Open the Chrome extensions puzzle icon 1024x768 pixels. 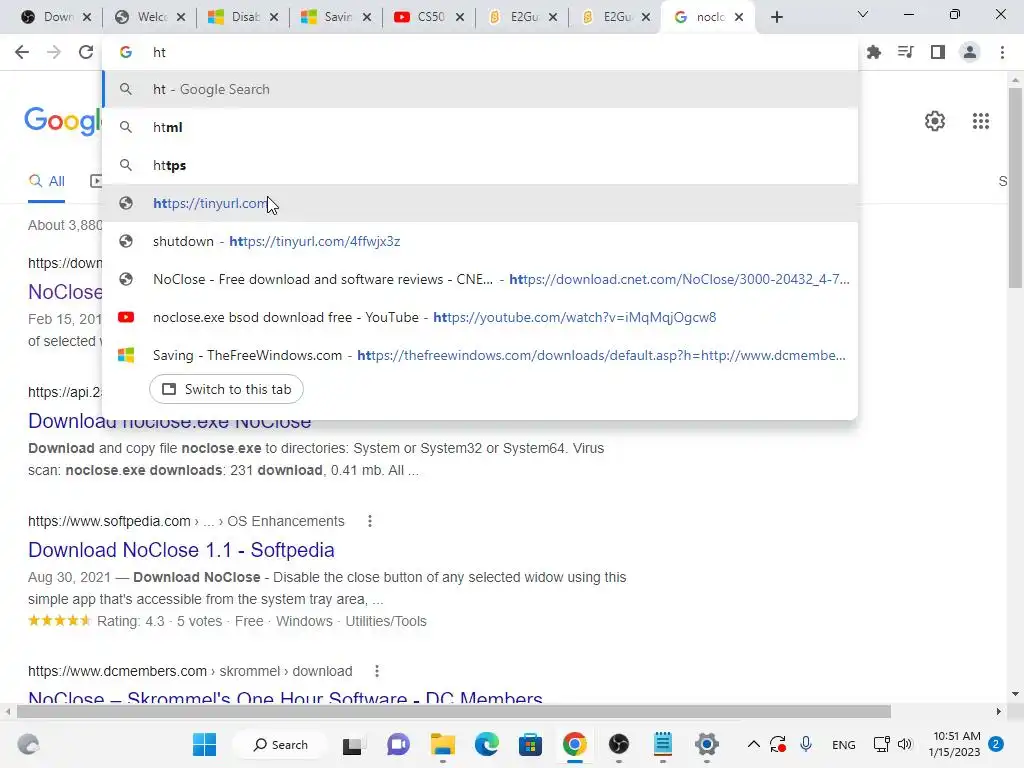pyautogui.click(x=873, y=52)
